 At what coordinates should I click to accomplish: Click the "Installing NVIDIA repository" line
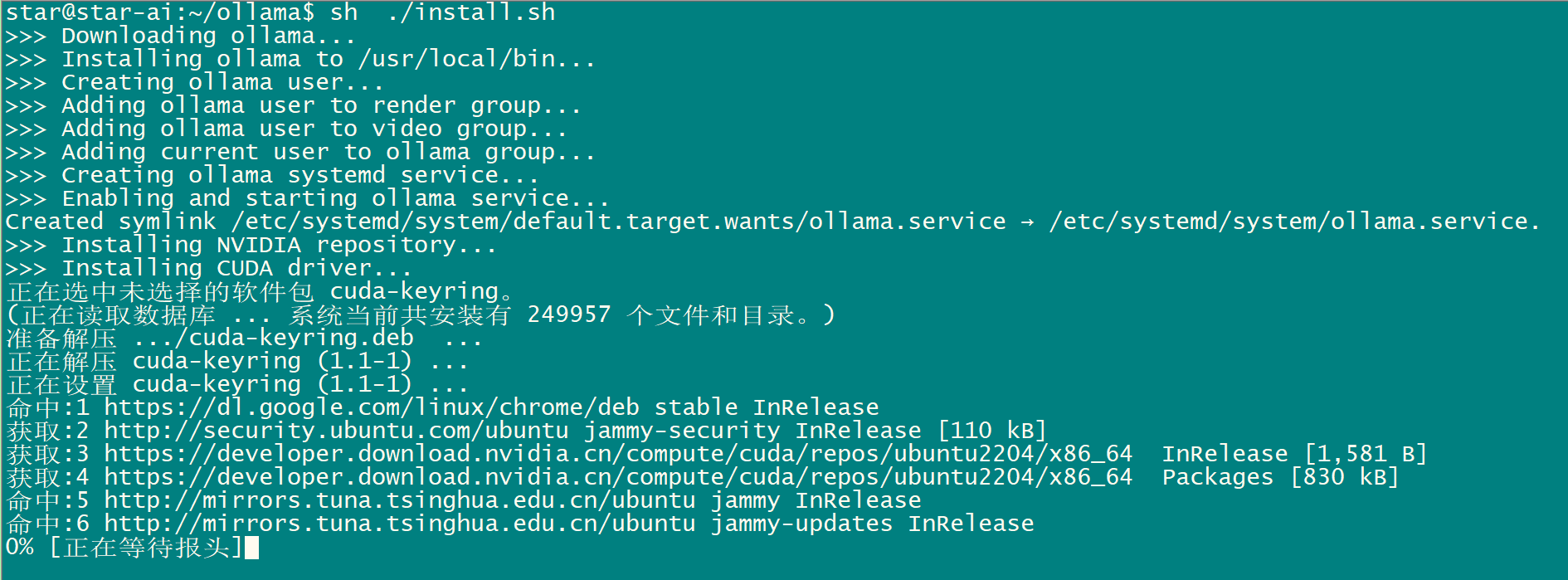tap(279, 245)
